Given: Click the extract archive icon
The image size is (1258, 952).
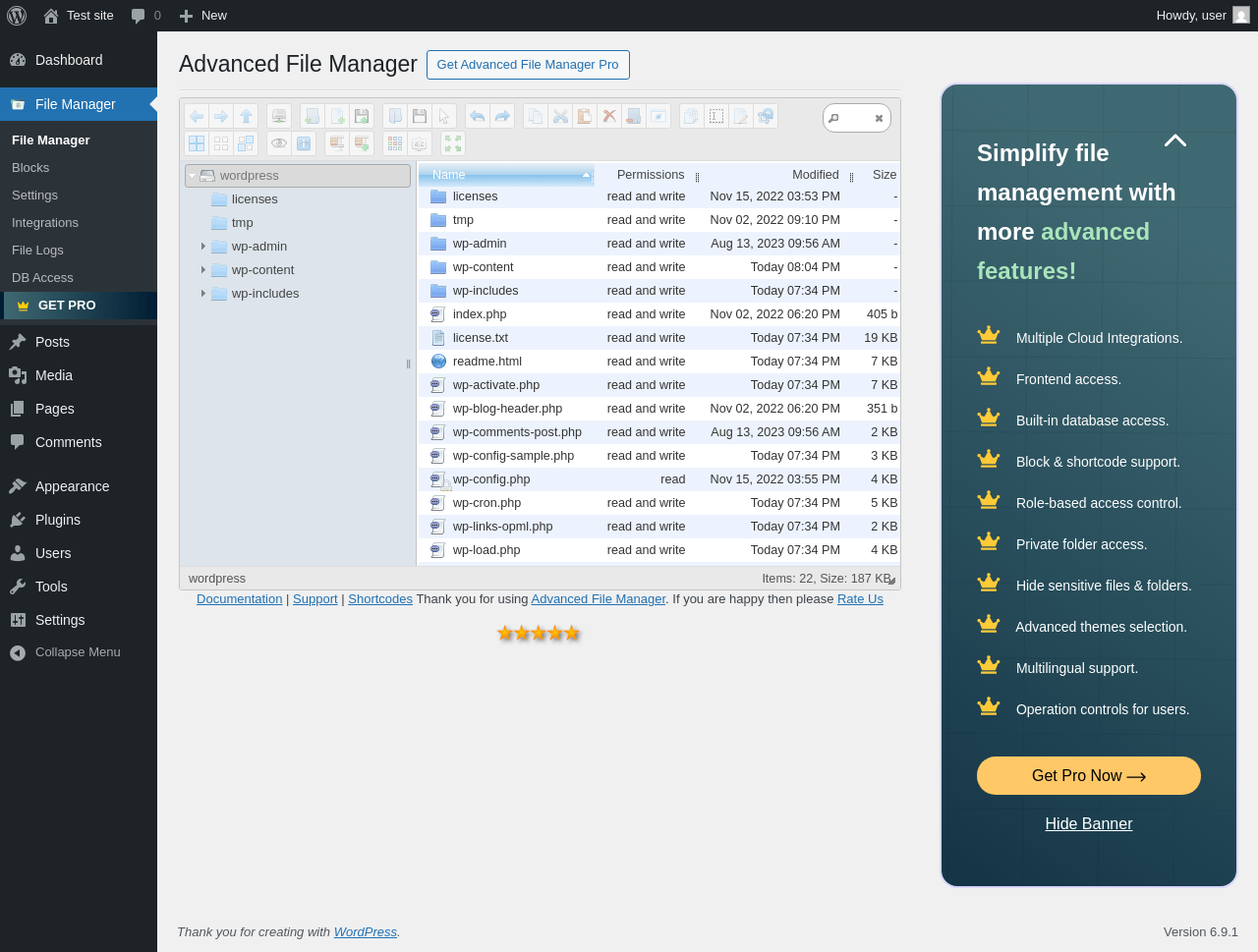Looking at the screenshot, I should (x=337, y=143).
